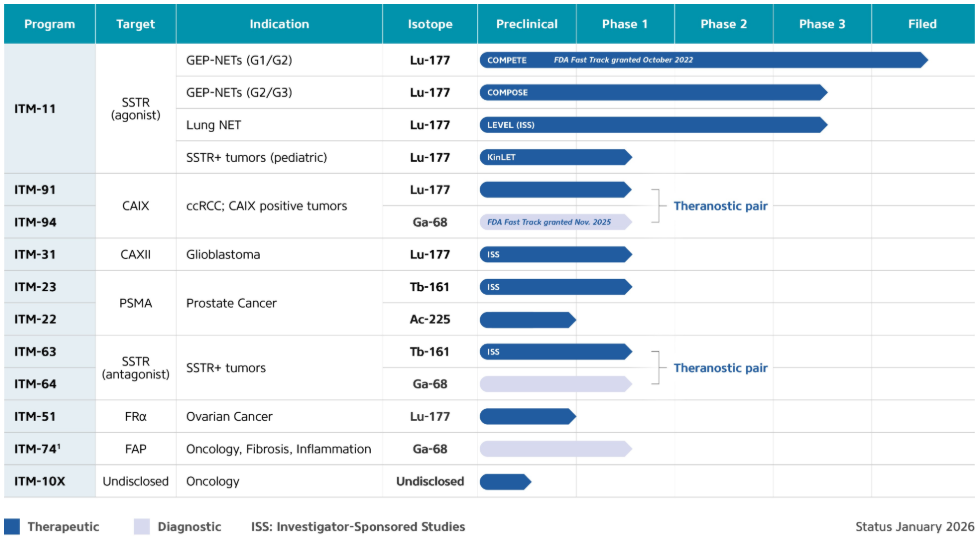Image resolution: width=978 pixels, height=549 pixels.
Task: Select the ITM-63 program cell
Action: (49, 352)
